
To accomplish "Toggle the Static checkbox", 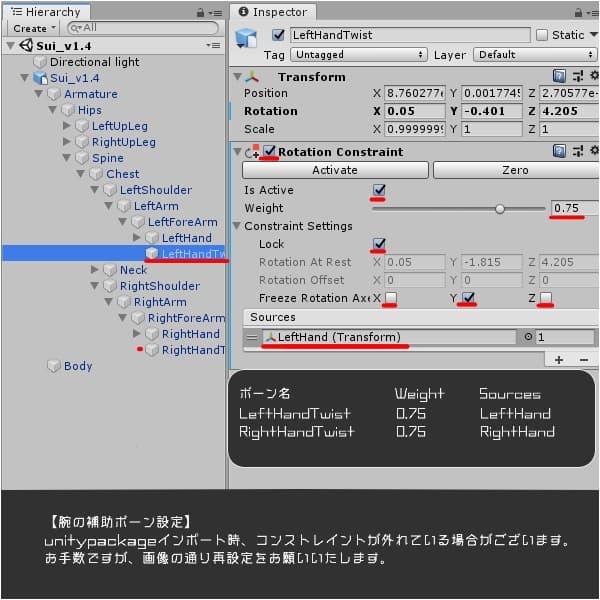I will click(542, 35).
